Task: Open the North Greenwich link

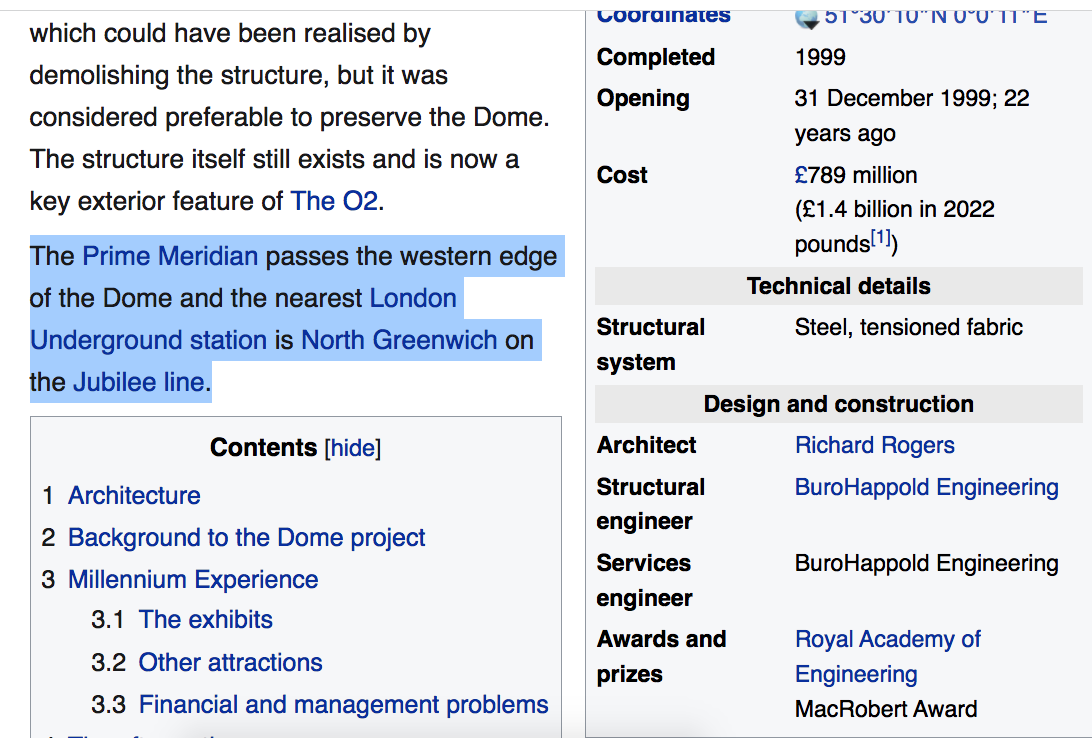Action: coord(398,340)
